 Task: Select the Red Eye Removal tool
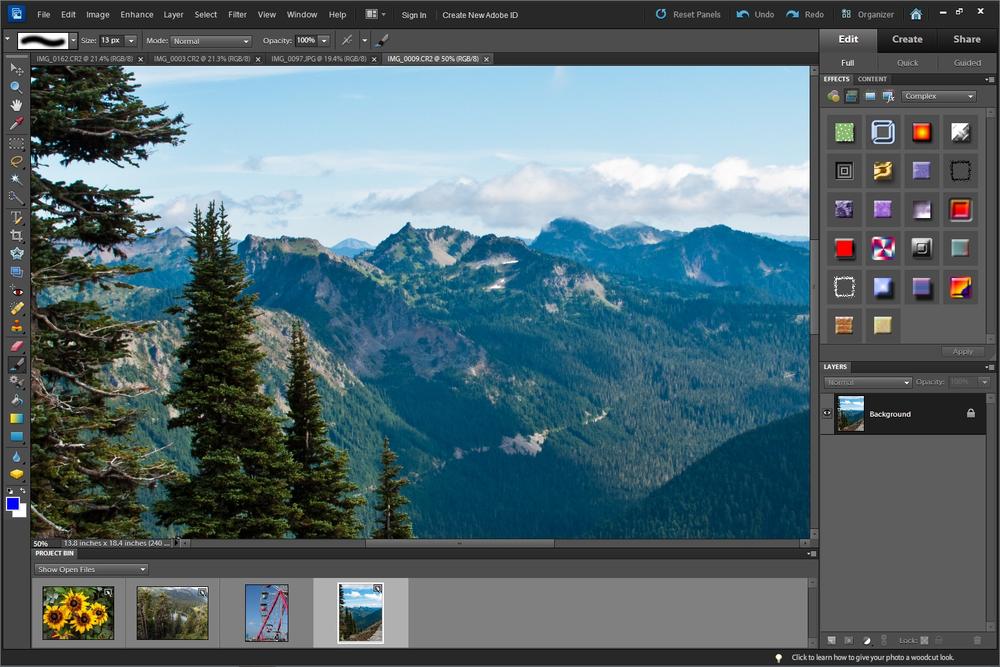[x=16, y=291]
